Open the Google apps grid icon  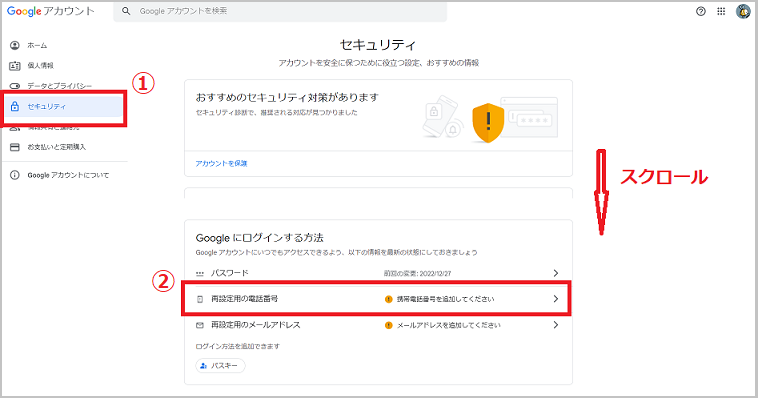(x=721, y=12)
